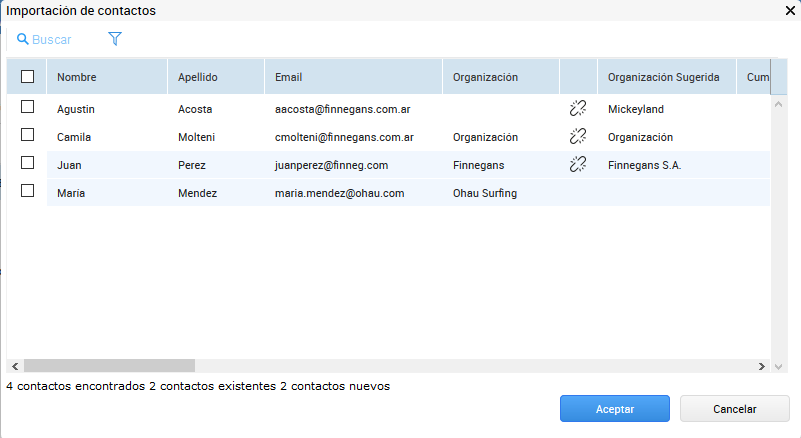Click the left arrow of horizontal scrollbar

[x=14, y=366]
